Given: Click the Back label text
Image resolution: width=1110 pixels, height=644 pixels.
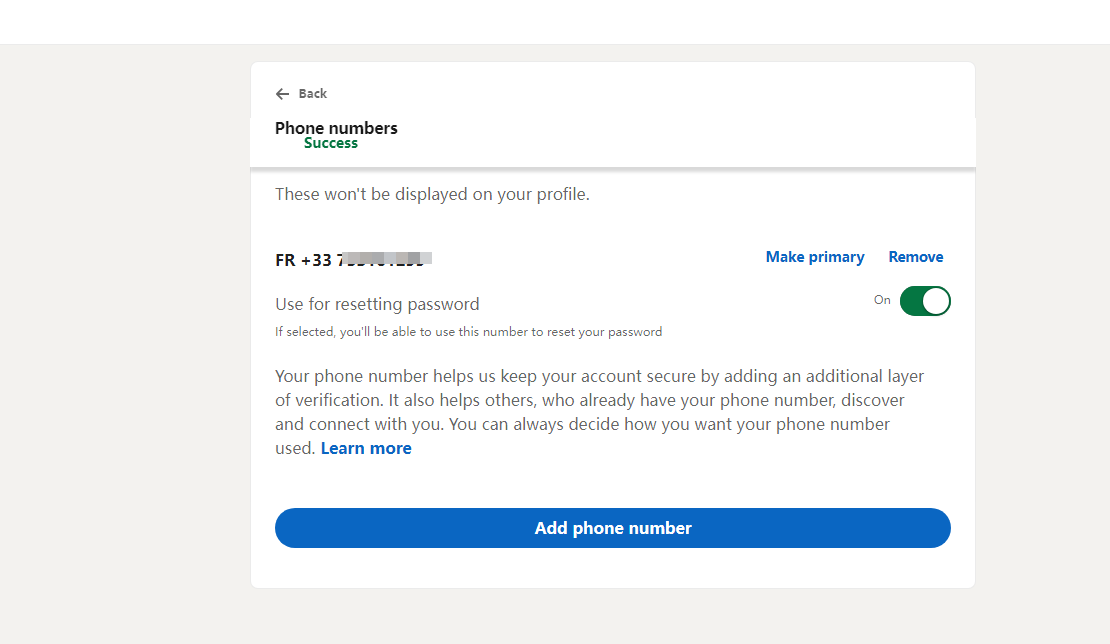Looking at the screenshot, I should point(311,93).
